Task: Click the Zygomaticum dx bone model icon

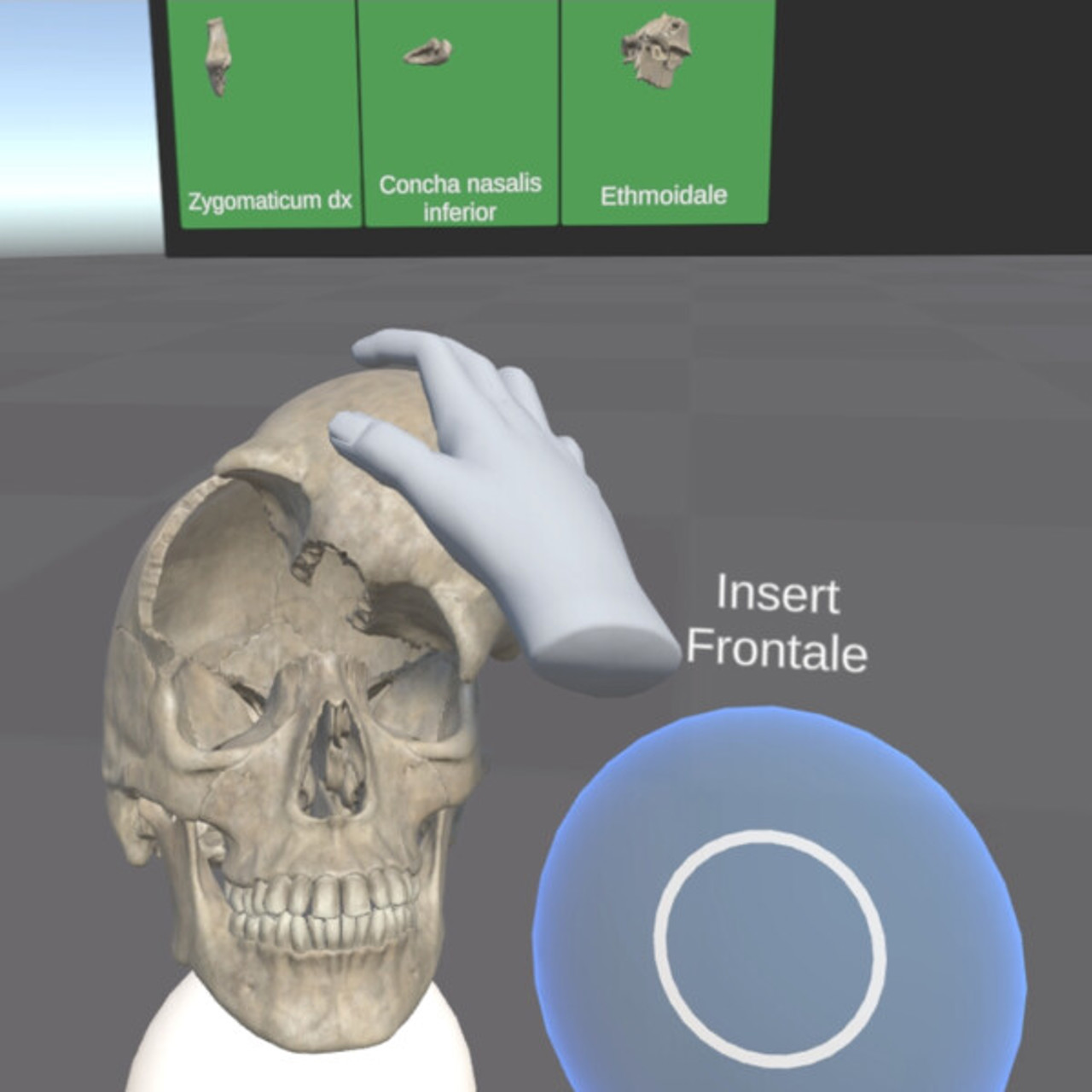Action: tap(217, 56)
